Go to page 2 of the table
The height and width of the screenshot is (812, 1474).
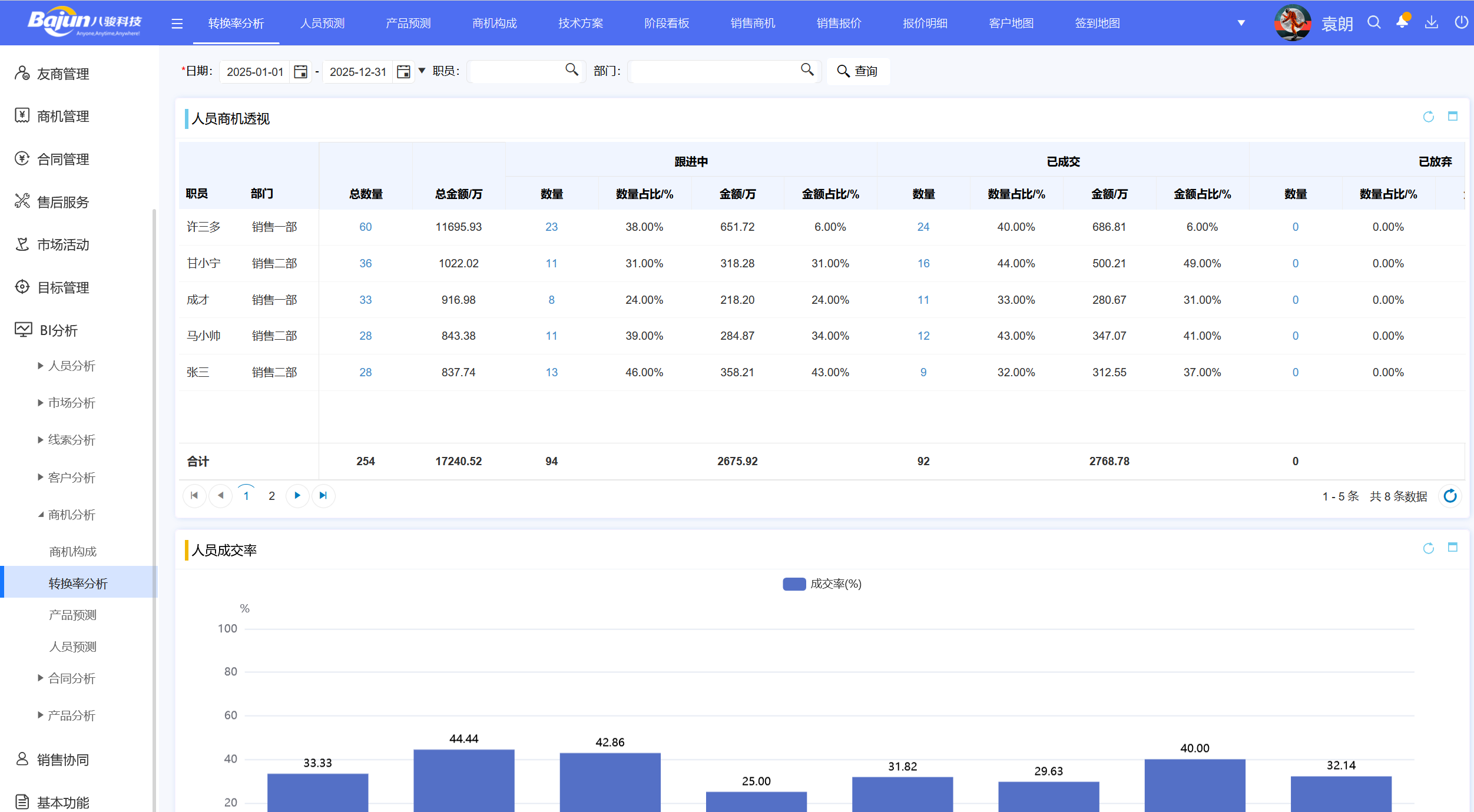271,496
